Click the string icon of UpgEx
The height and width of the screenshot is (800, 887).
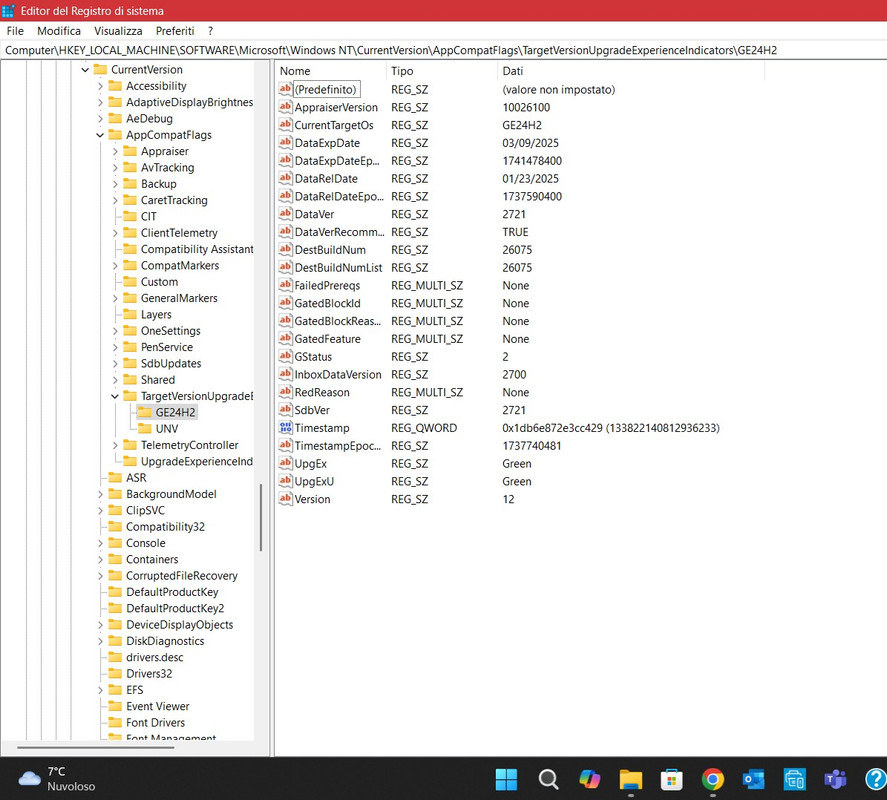tap(286, 463)
